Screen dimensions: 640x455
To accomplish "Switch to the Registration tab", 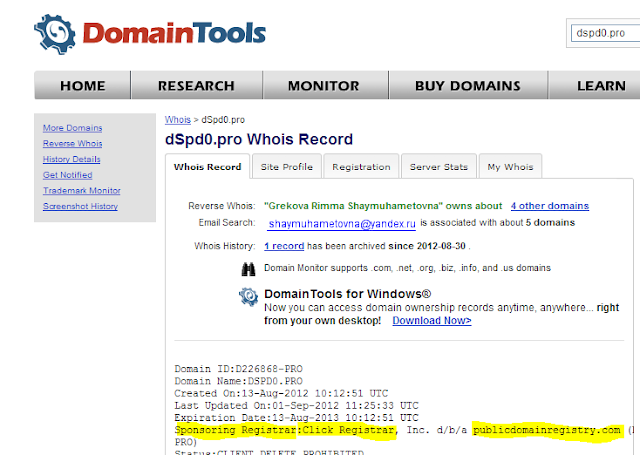I will 361,166.
